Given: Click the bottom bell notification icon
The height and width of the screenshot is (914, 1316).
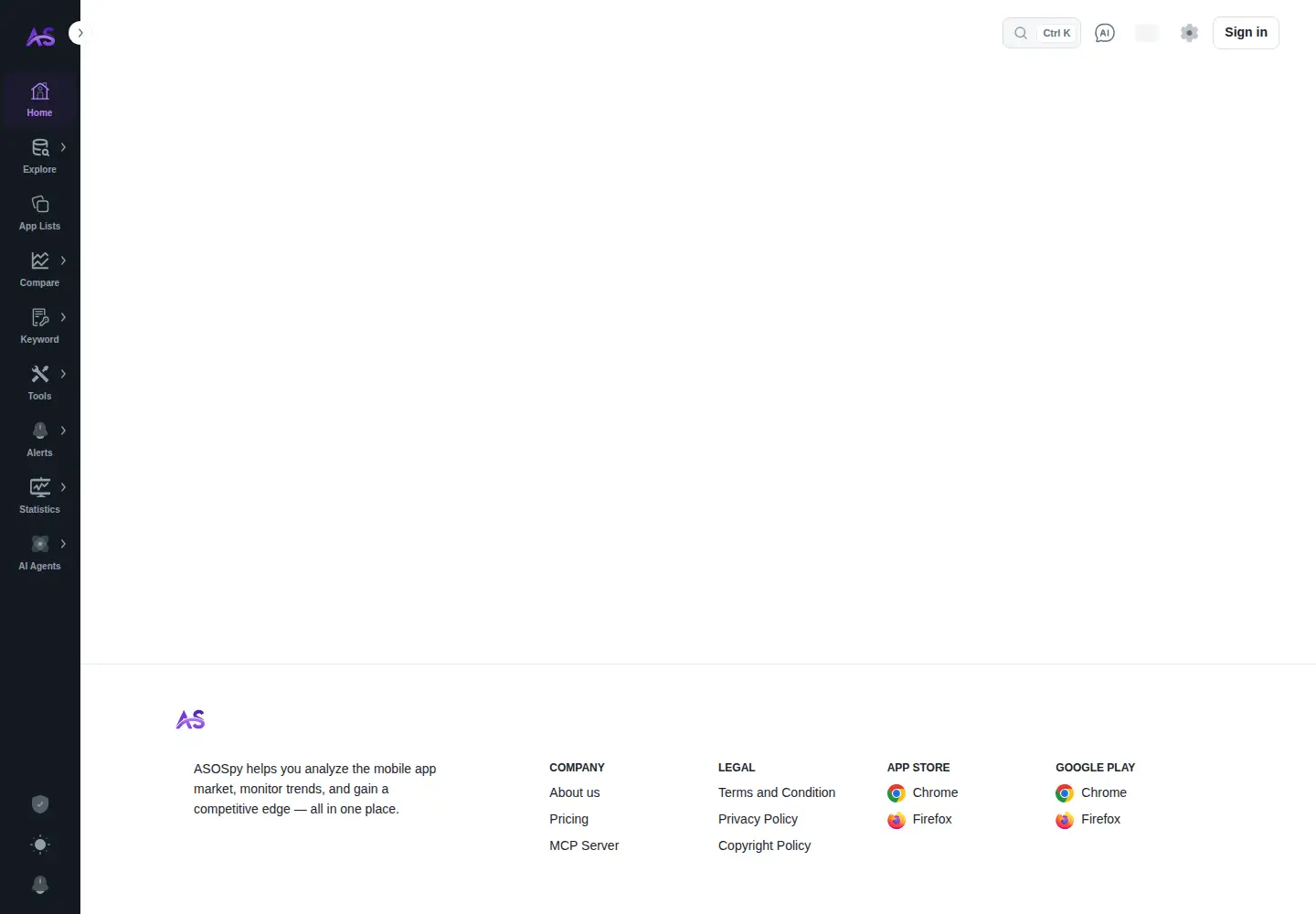Looking at the screenshot, I should 40,885.
